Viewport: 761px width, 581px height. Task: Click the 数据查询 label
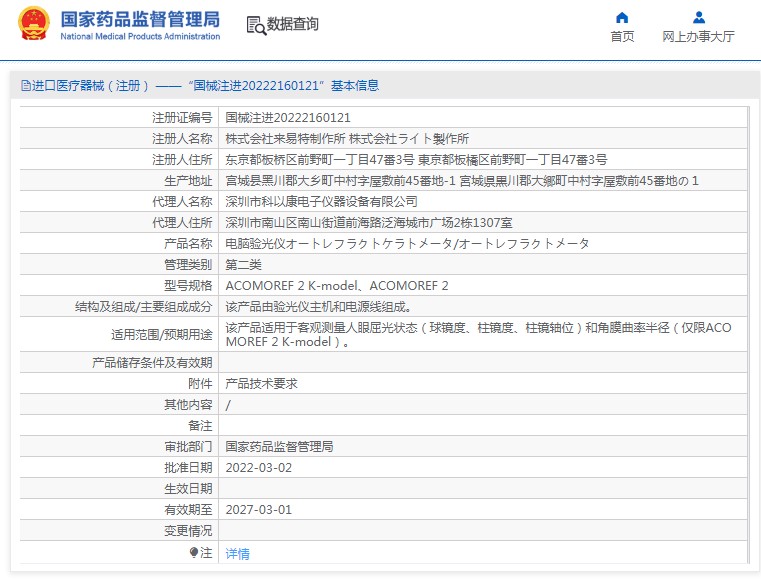click(x=293, y=24)
